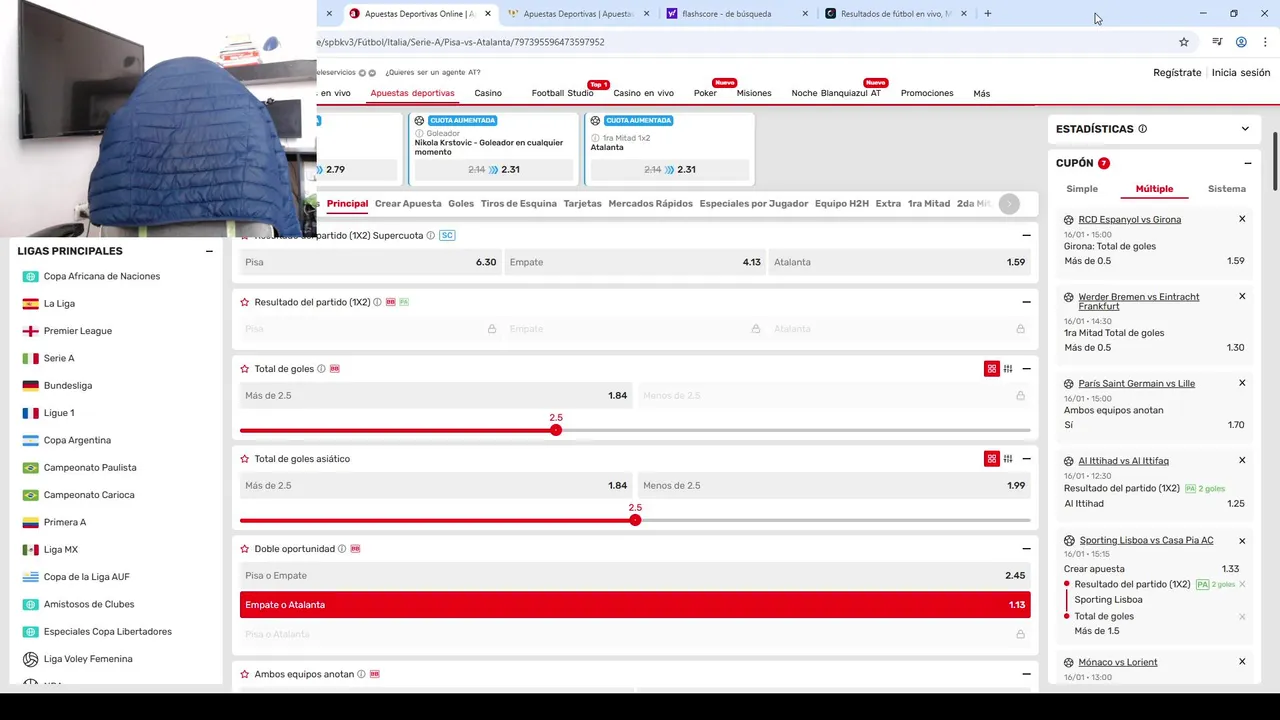Viewport: 1280px width, 720px height.
Task: Favorite the Total de goles market star
Action: (x=244, y=369)
